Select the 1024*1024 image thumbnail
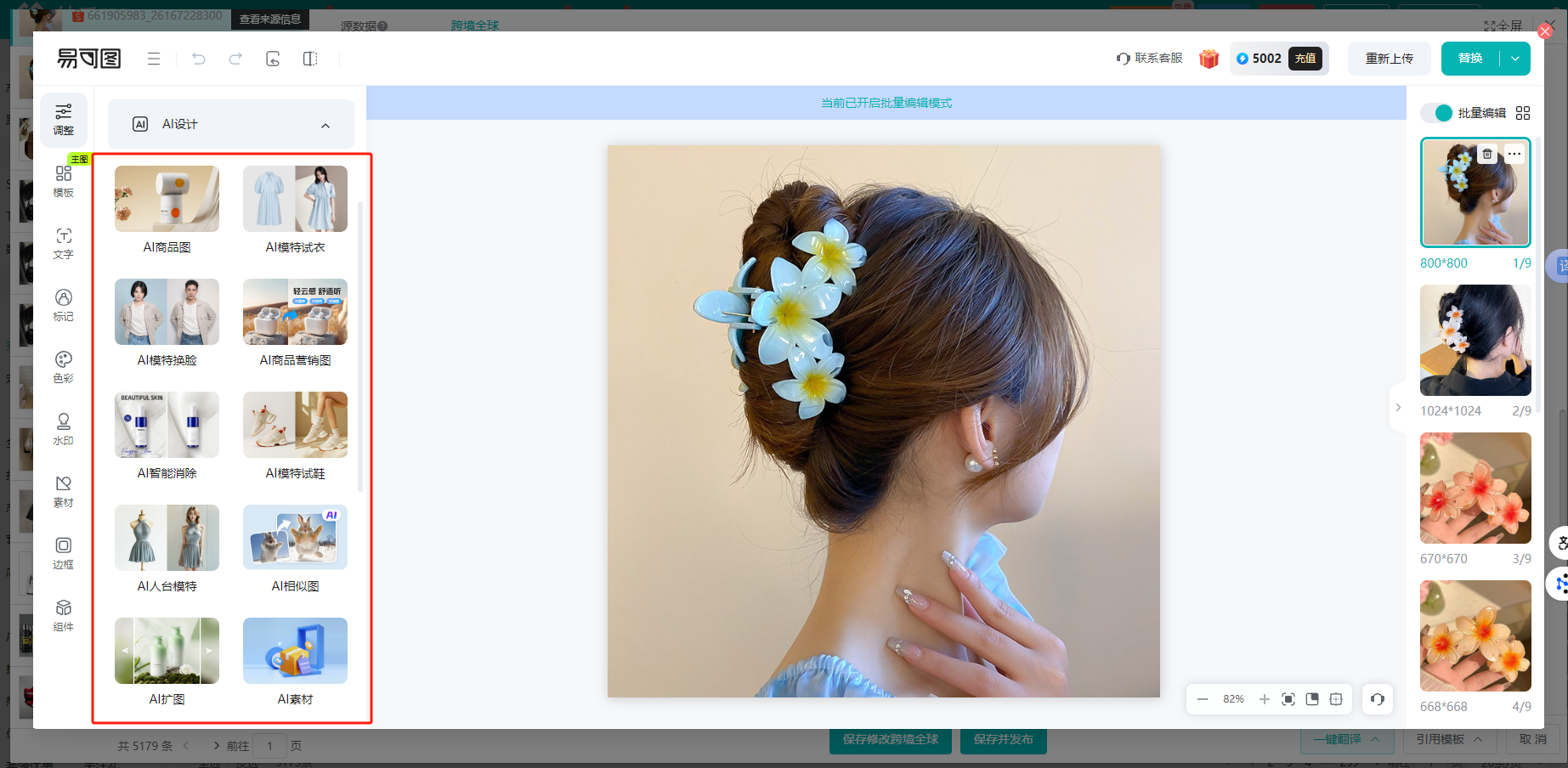Screen dimensions: 1568x768 click(1475, 340)
